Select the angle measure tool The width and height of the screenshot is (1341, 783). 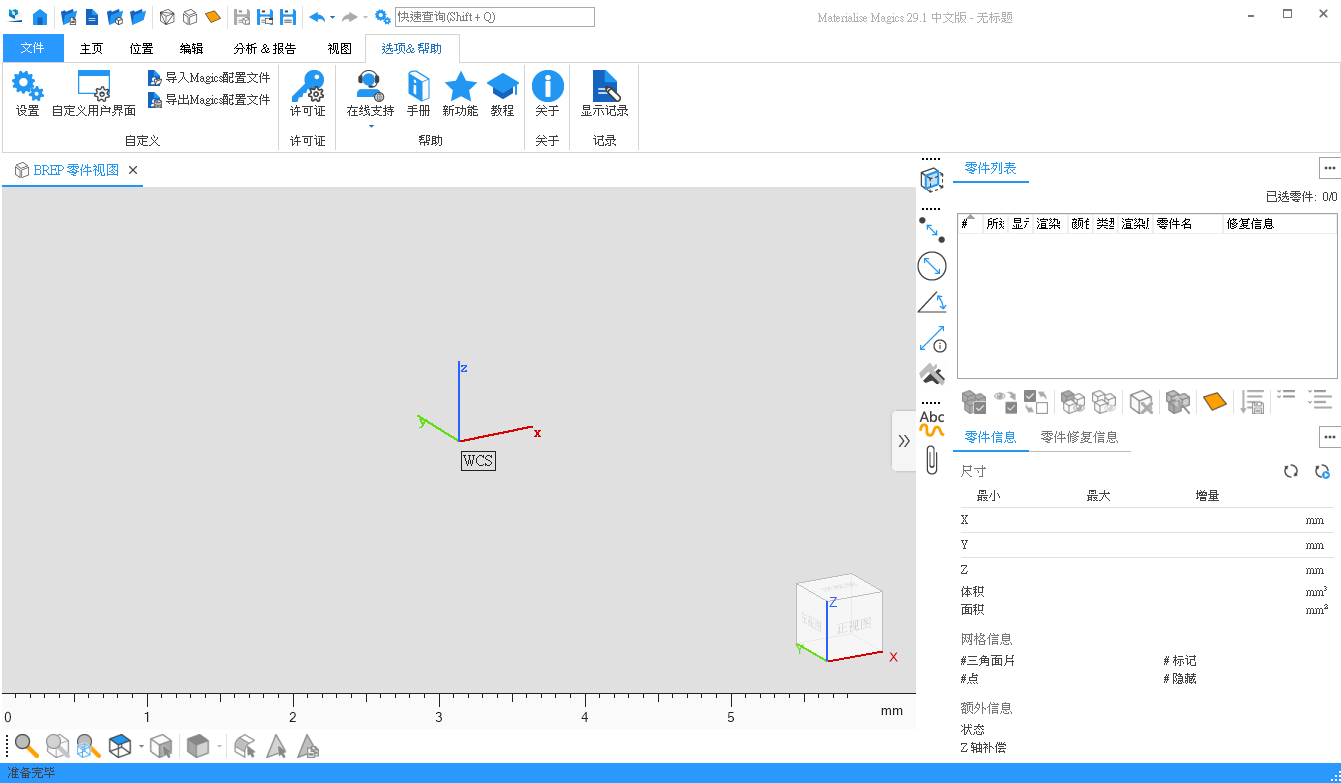(932, 302)
